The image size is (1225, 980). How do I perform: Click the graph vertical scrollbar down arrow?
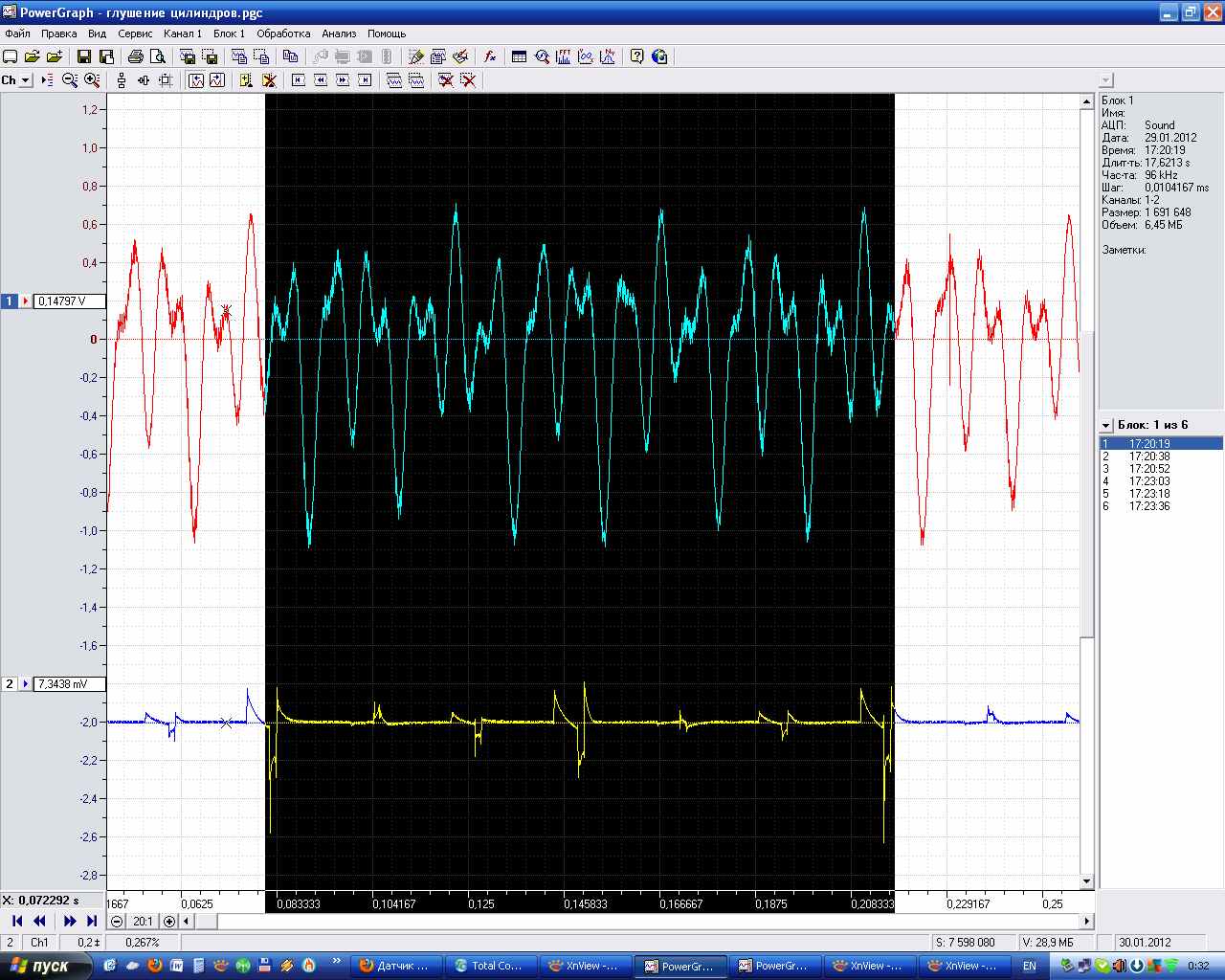1086,881
